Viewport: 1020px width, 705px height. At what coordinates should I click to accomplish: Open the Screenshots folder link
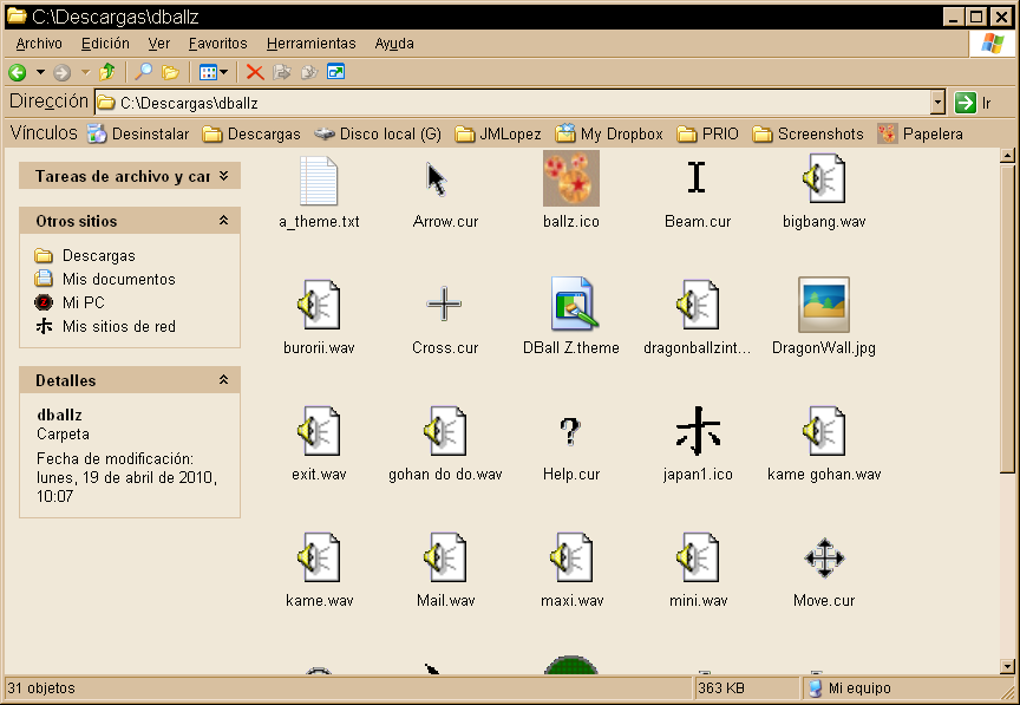808,134
